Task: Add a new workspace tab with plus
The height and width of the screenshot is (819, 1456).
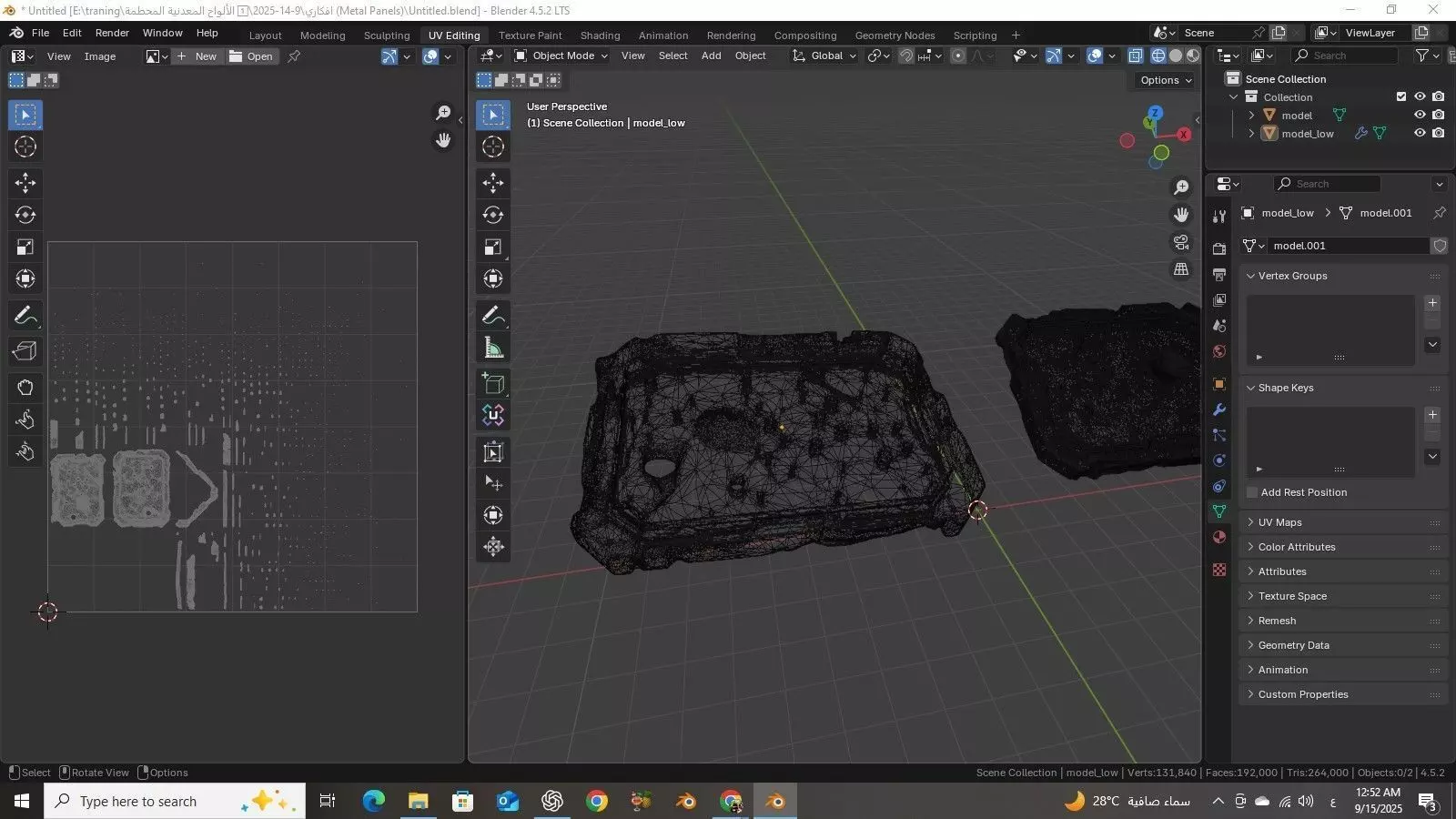Action: (x=1016, y=35)
